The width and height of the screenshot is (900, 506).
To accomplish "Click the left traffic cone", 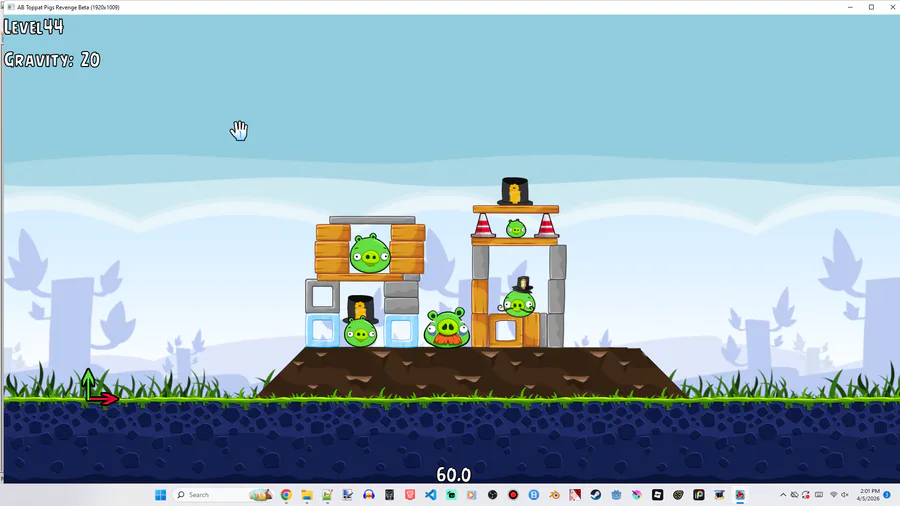I will 483,225.
